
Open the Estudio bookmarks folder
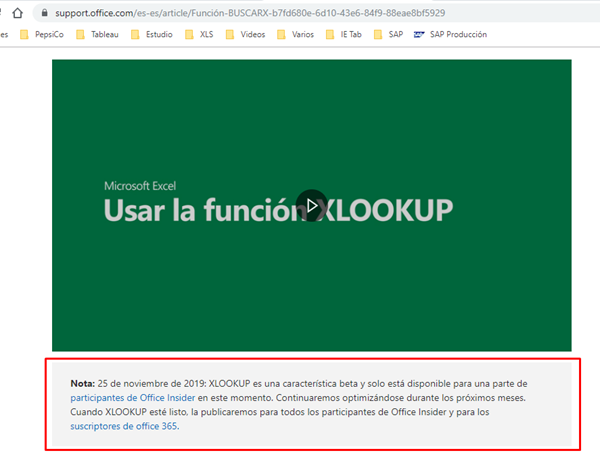pyautogui.click(x=152, y=34)
